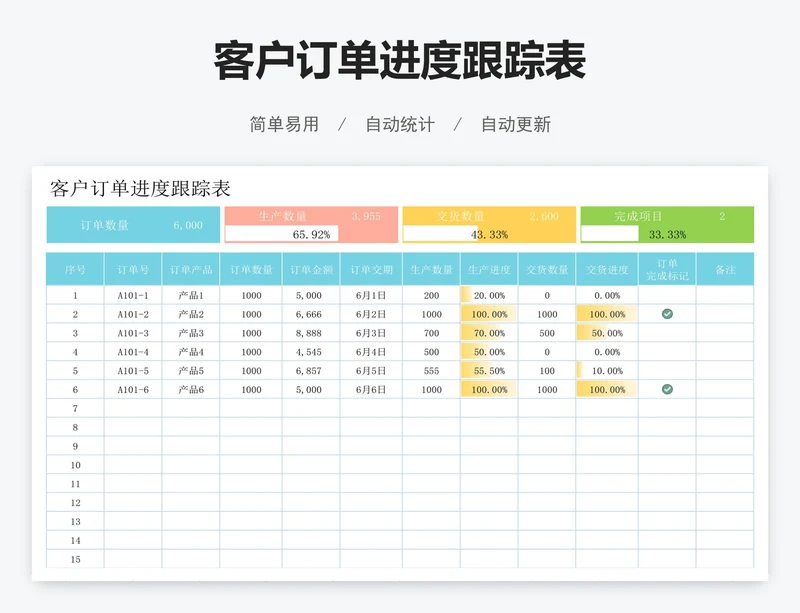Select order number cell A101-5

(133, 371)
